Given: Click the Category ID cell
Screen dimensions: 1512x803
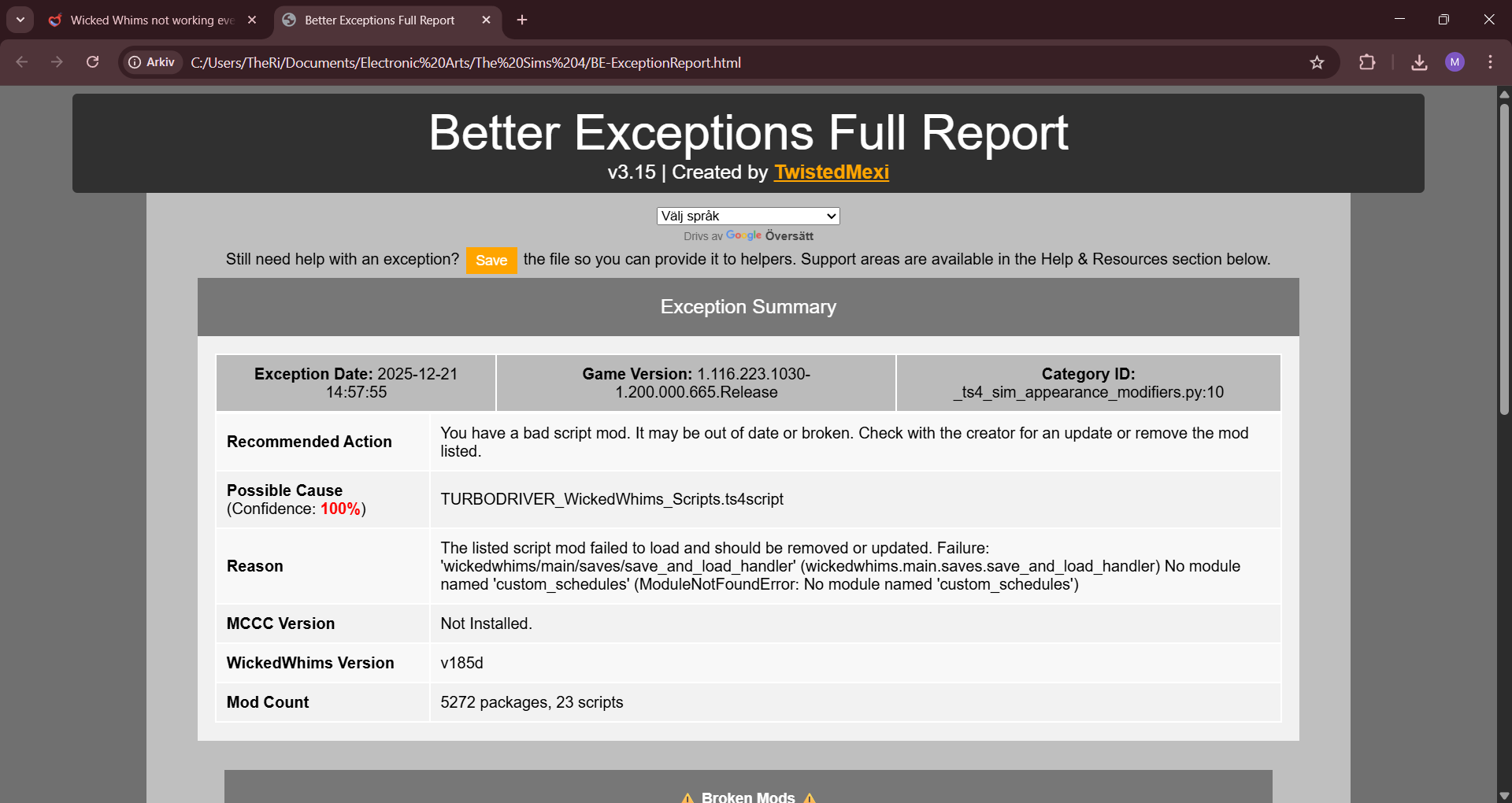Looking at the screenshot, I should pyautogui.click(x=1088, y=383).
